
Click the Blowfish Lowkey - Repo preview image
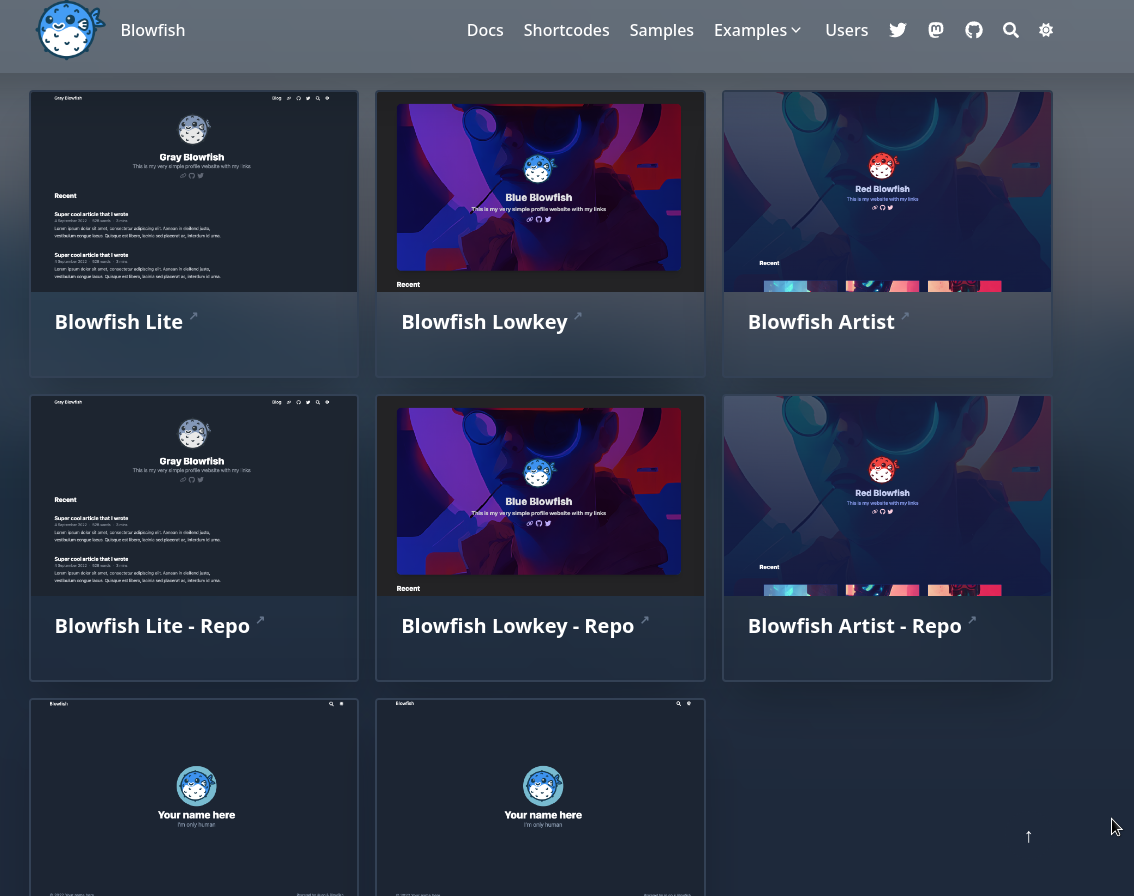(x=540, y=496)
